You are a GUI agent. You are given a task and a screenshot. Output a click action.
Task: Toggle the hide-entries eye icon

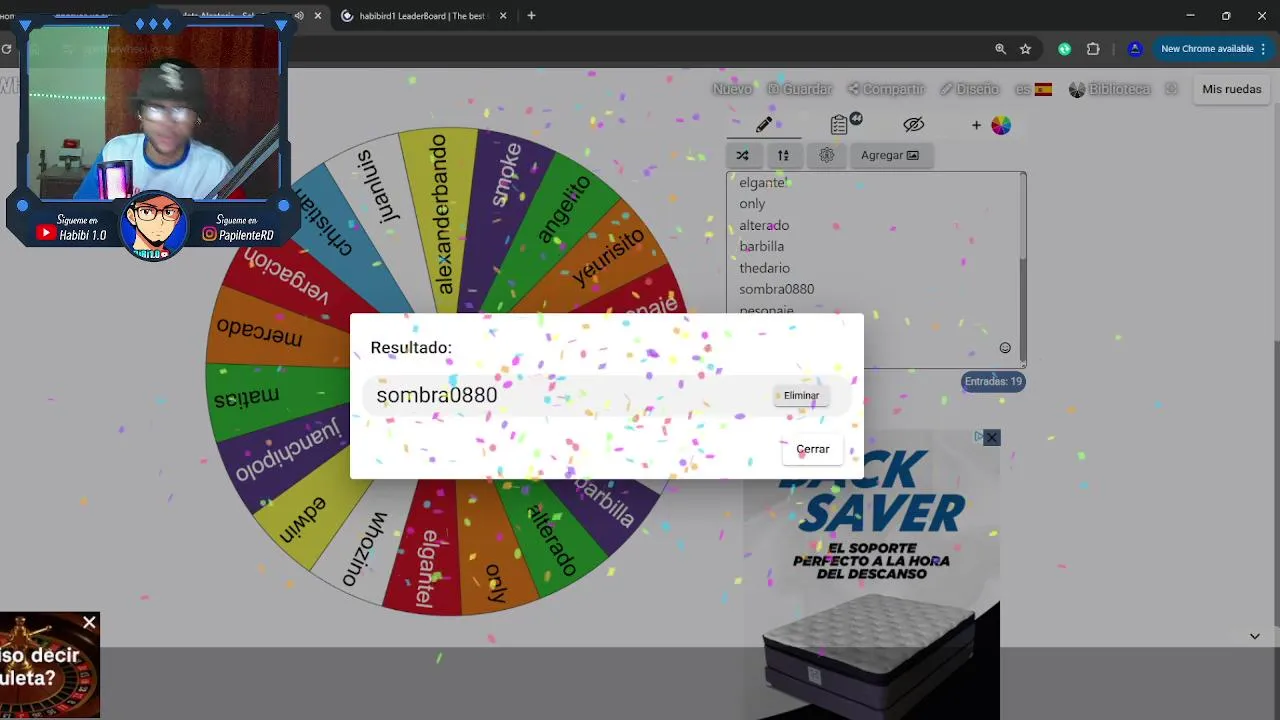(913, 125)
